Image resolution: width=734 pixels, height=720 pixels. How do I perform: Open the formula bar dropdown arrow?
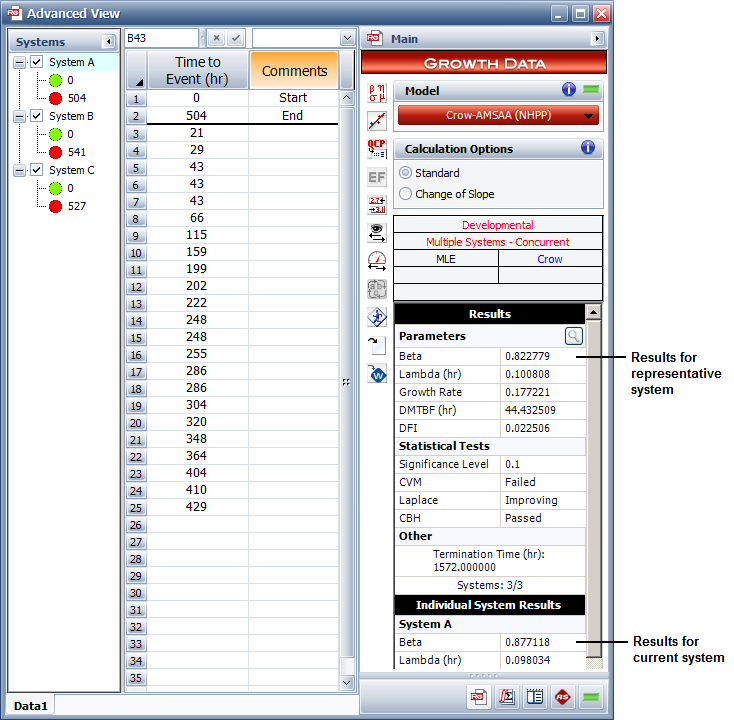coord(347,38)
